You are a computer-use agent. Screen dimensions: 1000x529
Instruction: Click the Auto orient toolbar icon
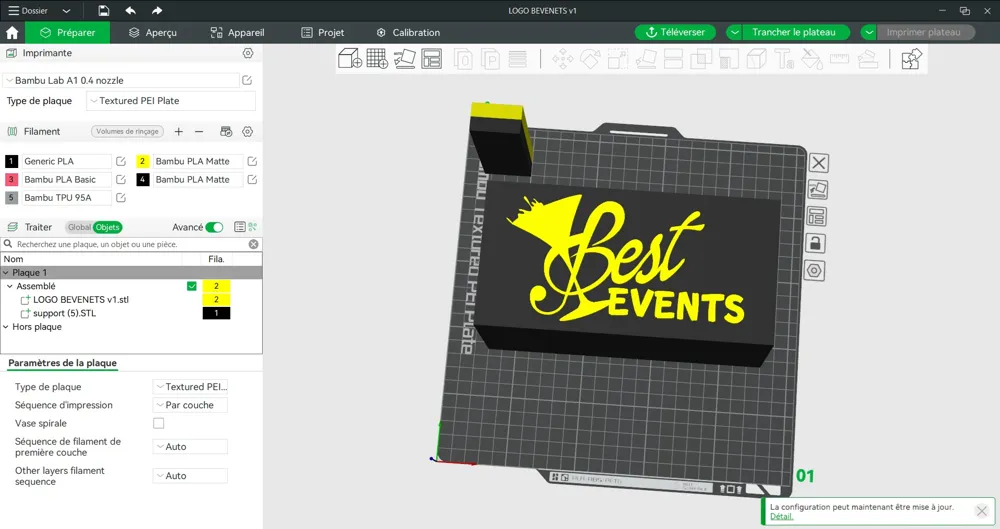click(x=404, y=59)
